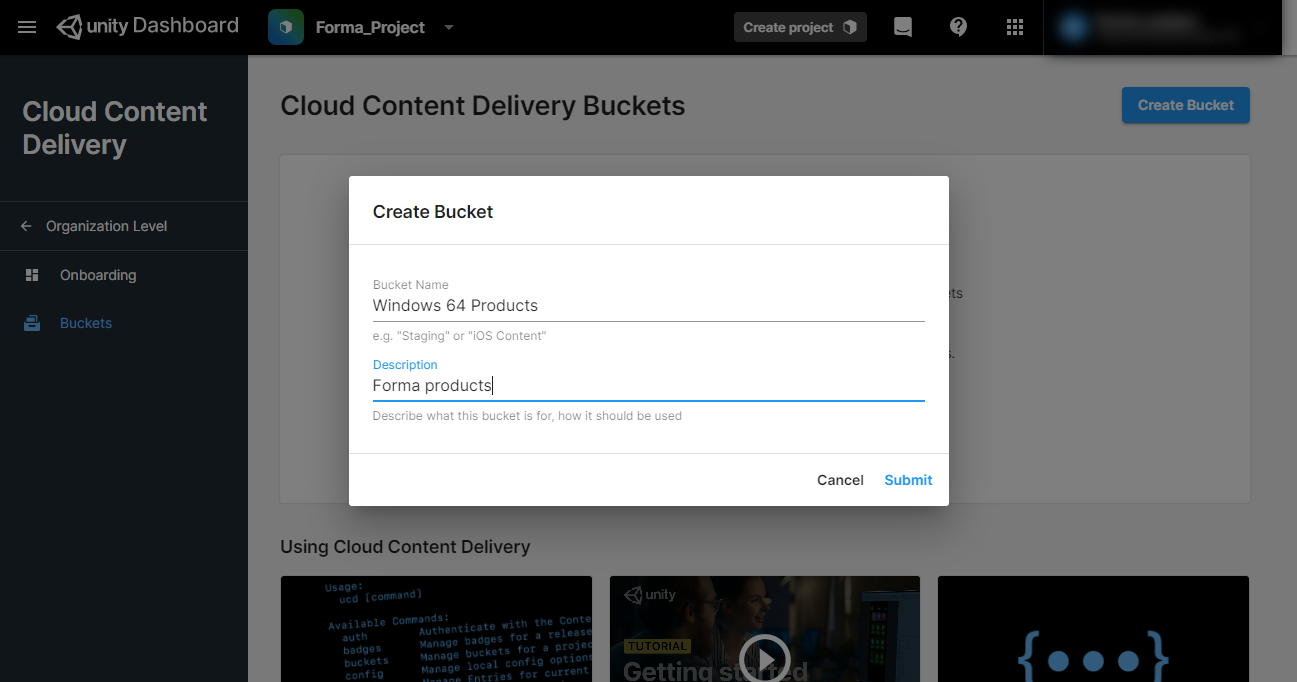This screenshot has height=682, width=1297.
Task: Open the hamburger navigation menu
Action: 27,27
